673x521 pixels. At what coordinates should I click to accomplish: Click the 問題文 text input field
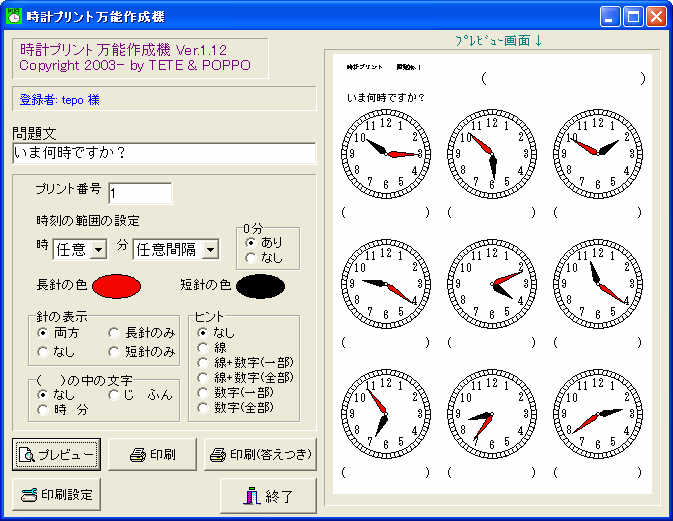tap(164, 153)
